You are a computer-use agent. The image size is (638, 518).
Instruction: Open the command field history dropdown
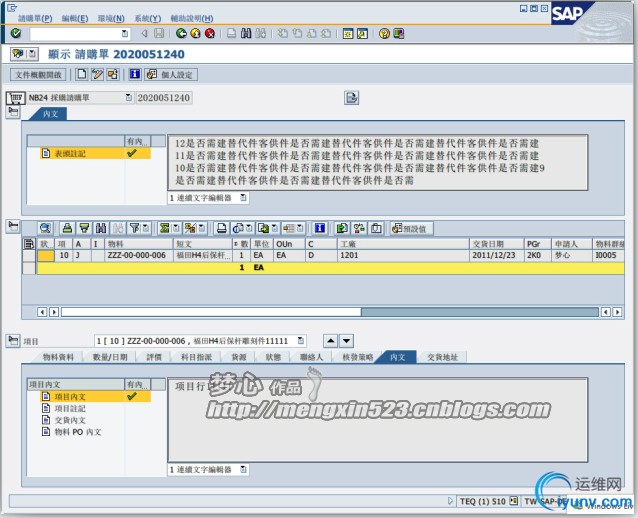[125, 33]
